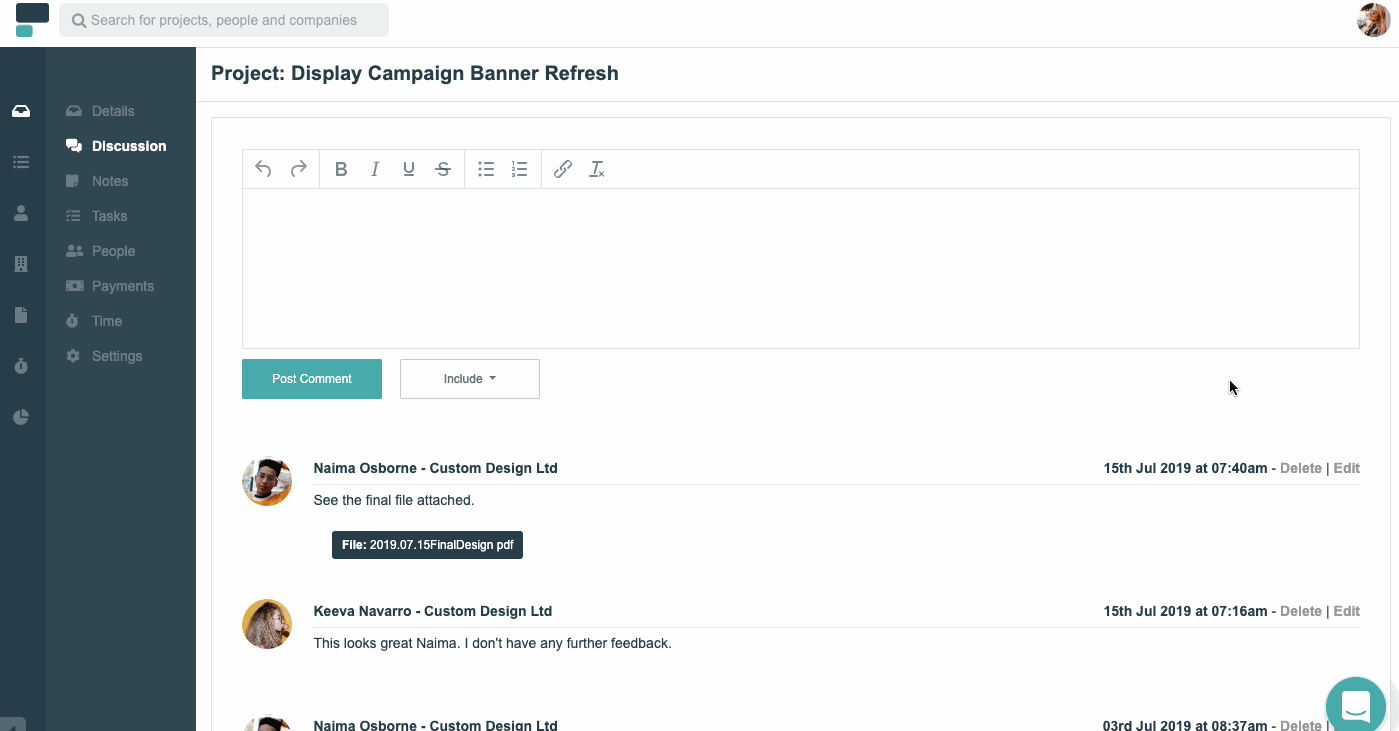Edit Naima's 07:40am comment
1399x731 pixels.
[1346, 468]
